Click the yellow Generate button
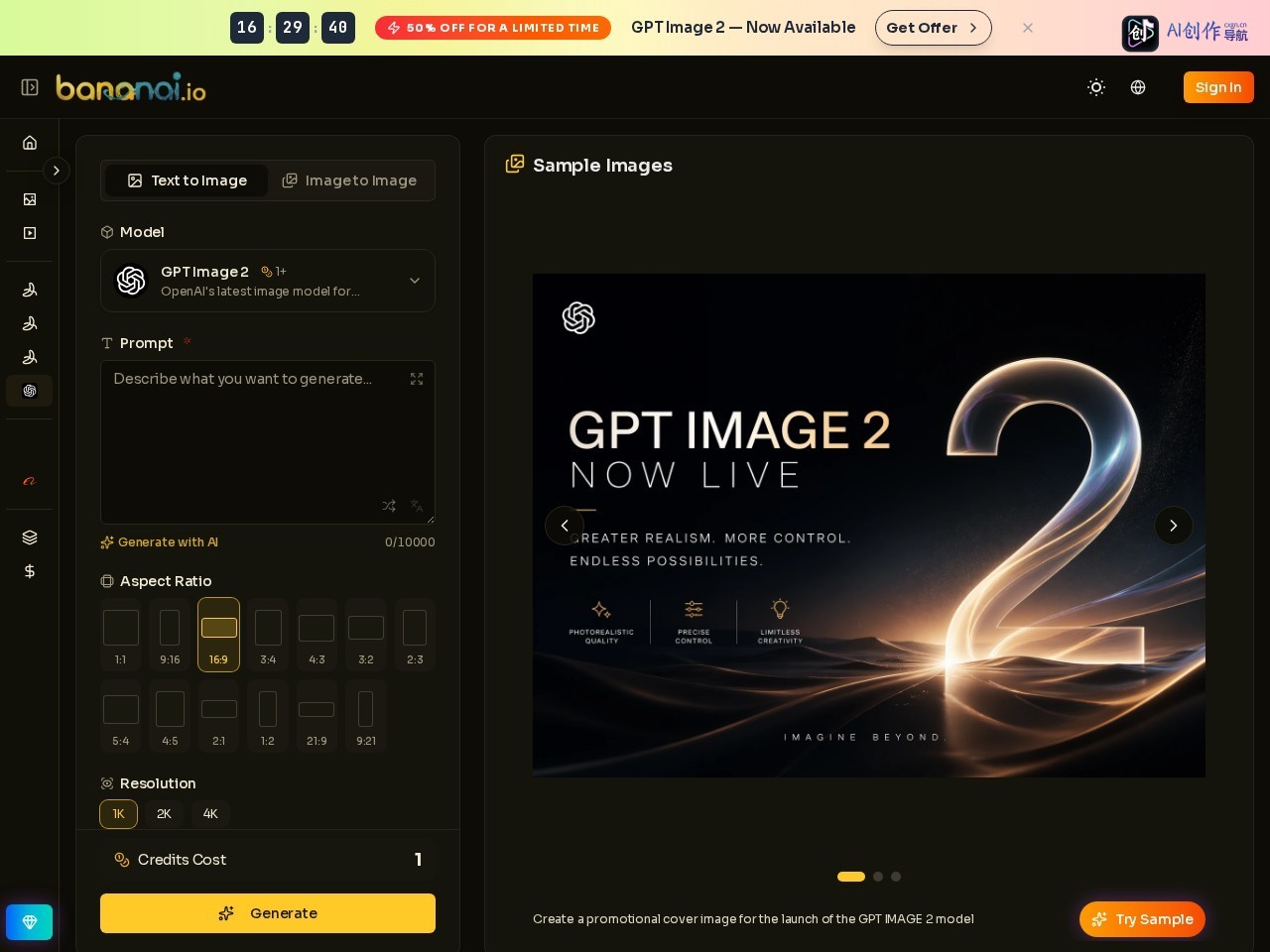Viewport: 1270px width, 952px height. coord(268,913)
